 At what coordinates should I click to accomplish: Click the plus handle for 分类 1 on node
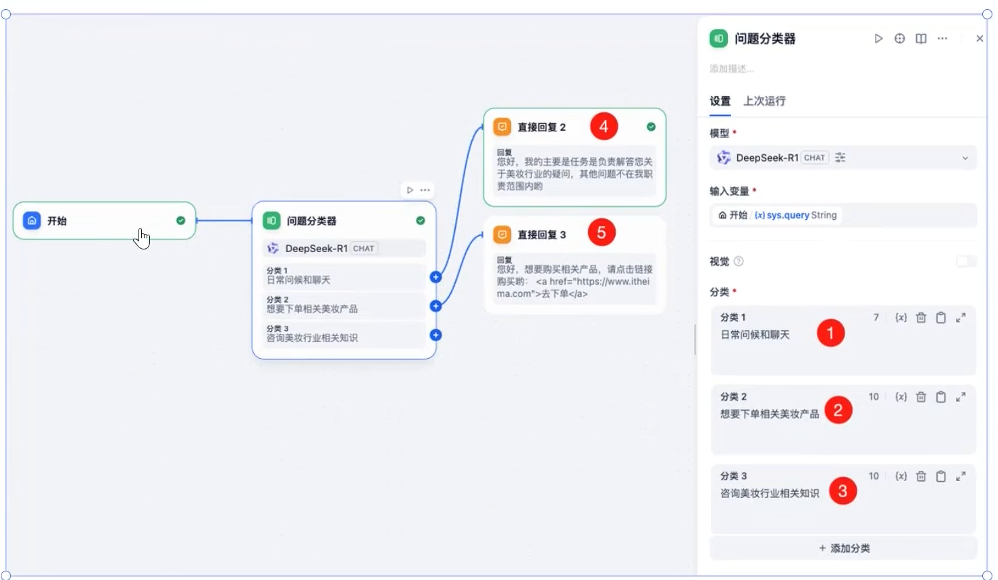pyautogui.click(x=435, y=277)
